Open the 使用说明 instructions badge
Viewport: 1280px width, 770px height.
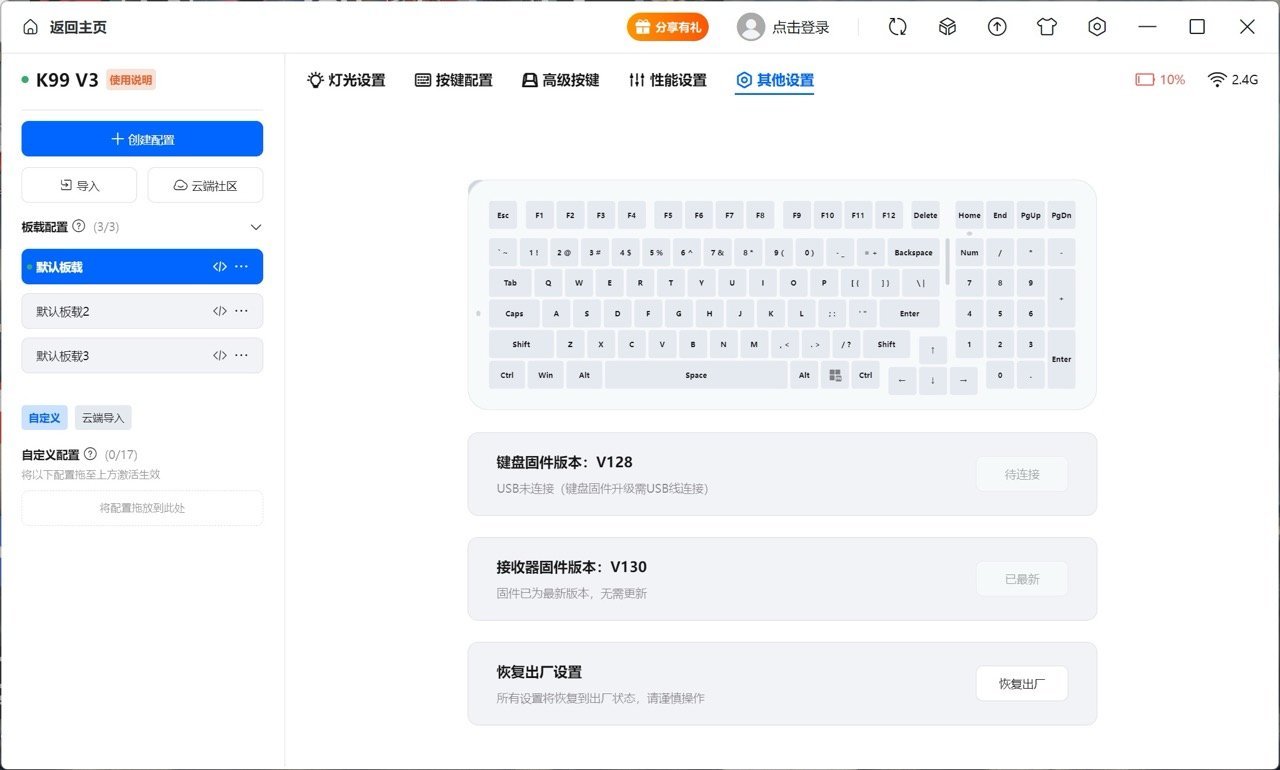(131, 80)
